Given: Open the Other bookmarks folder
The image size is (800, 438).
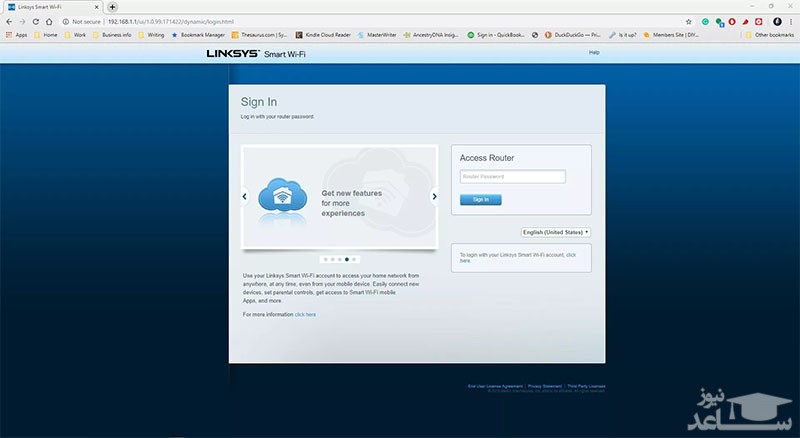Looking at the screenshot, I should click(770, 34).
